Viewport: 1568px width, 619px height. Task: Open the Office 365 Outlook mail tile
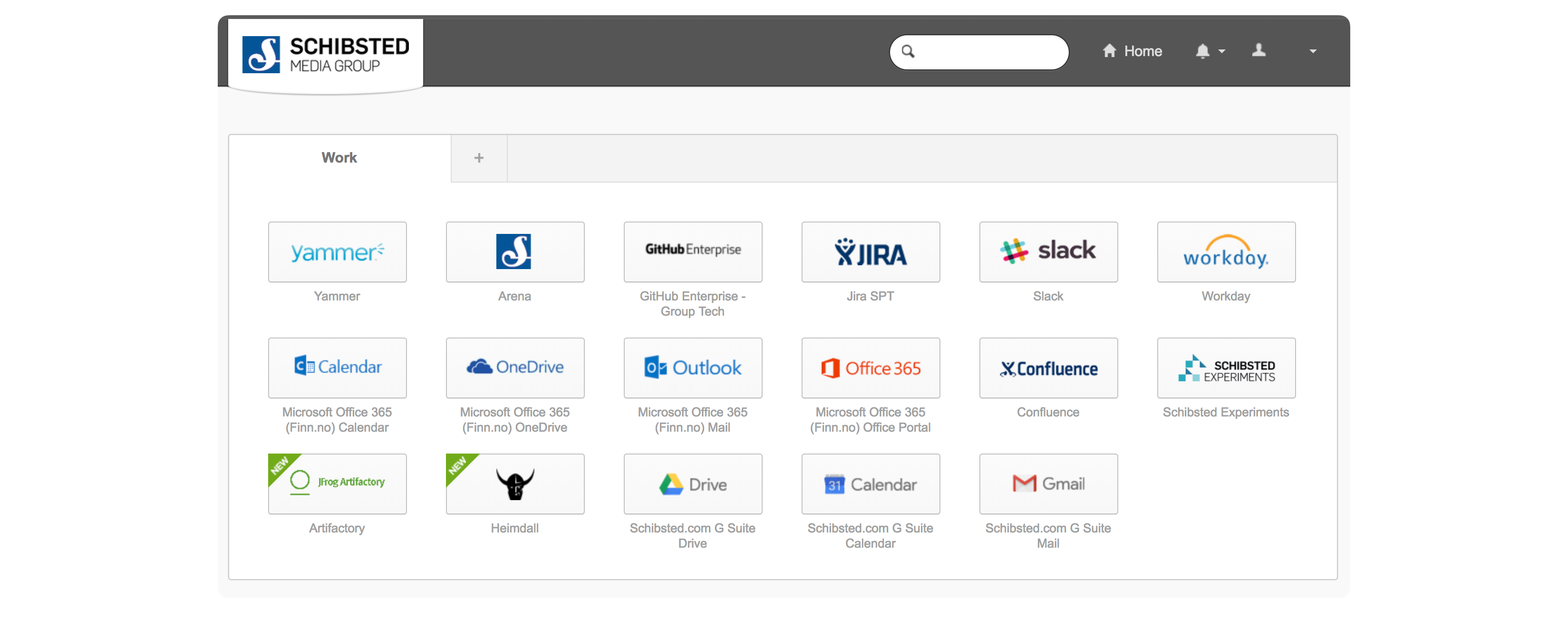pyautogui.click(x=693, y=368)
